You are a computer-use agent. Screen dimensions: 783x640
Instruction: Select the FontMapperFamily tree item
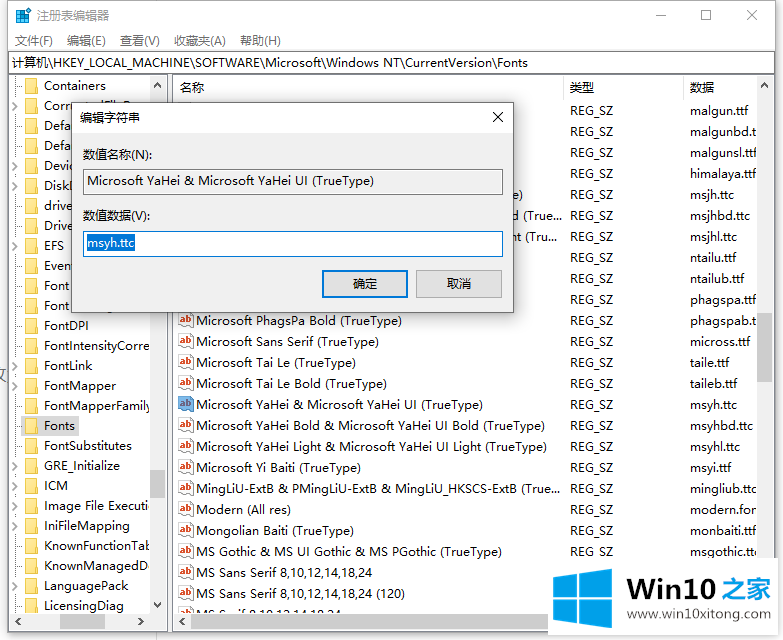[96, 405]
